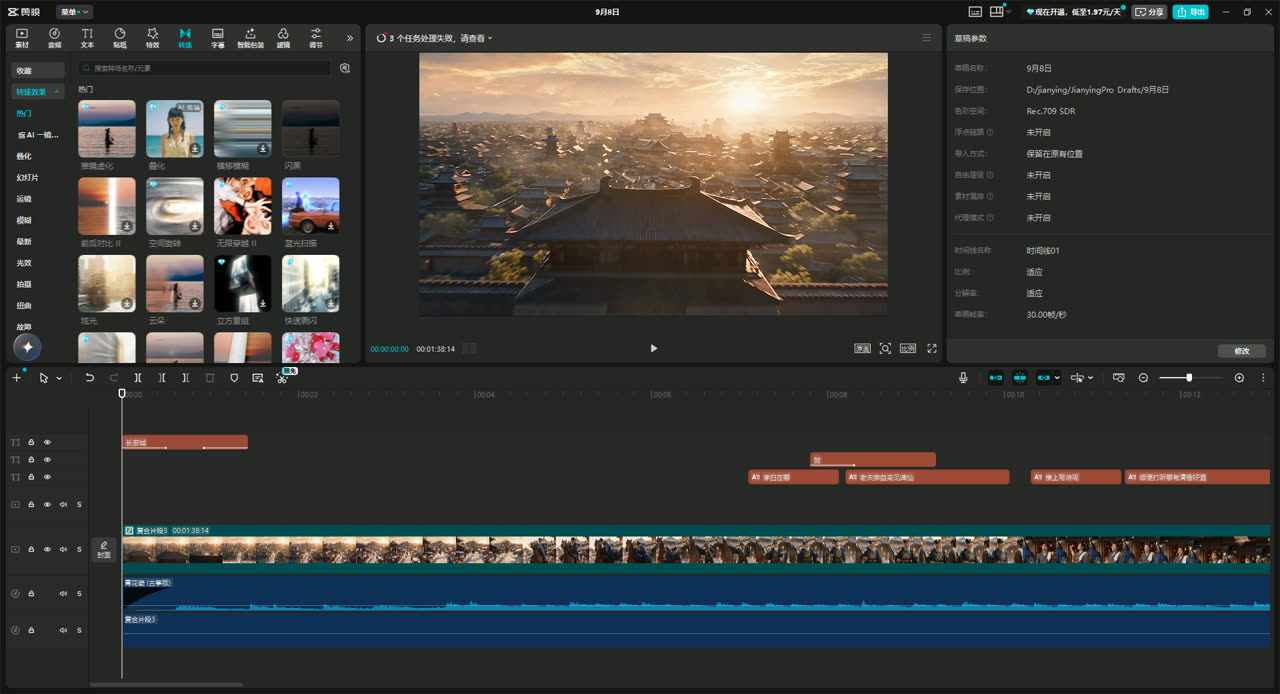
Task: Click the membership promotion link
Action: click(1074, 12)
